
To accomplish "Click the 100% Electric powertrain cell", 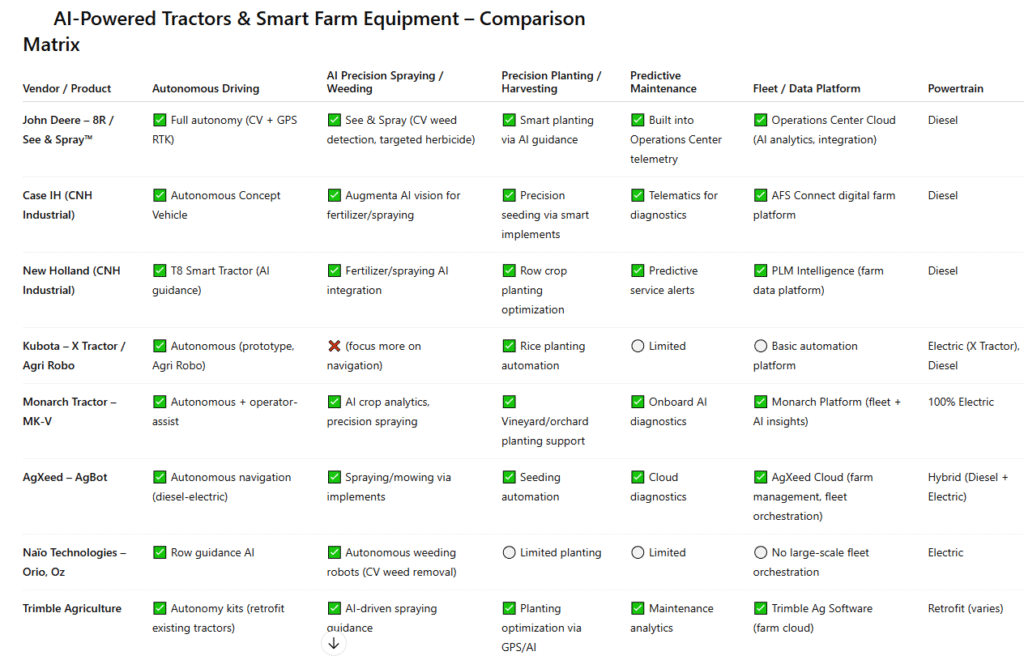I will pyautogui.click(x=961, y=402).
